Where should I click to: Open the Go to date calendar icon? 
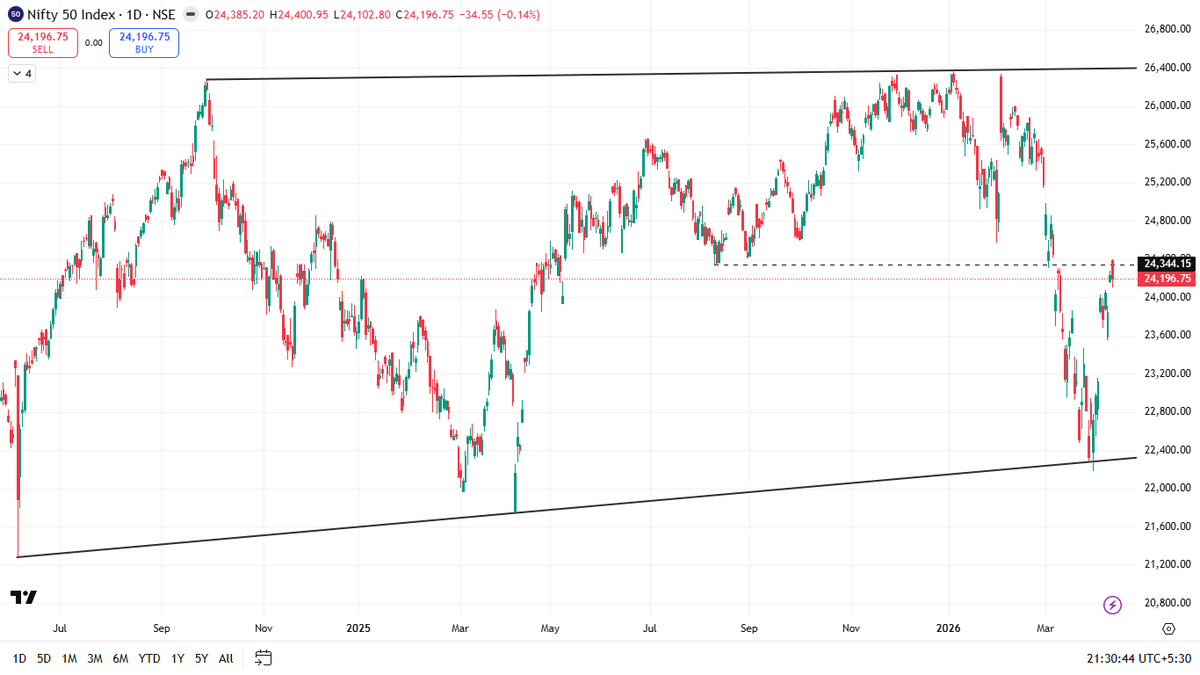tap(263, 658)
